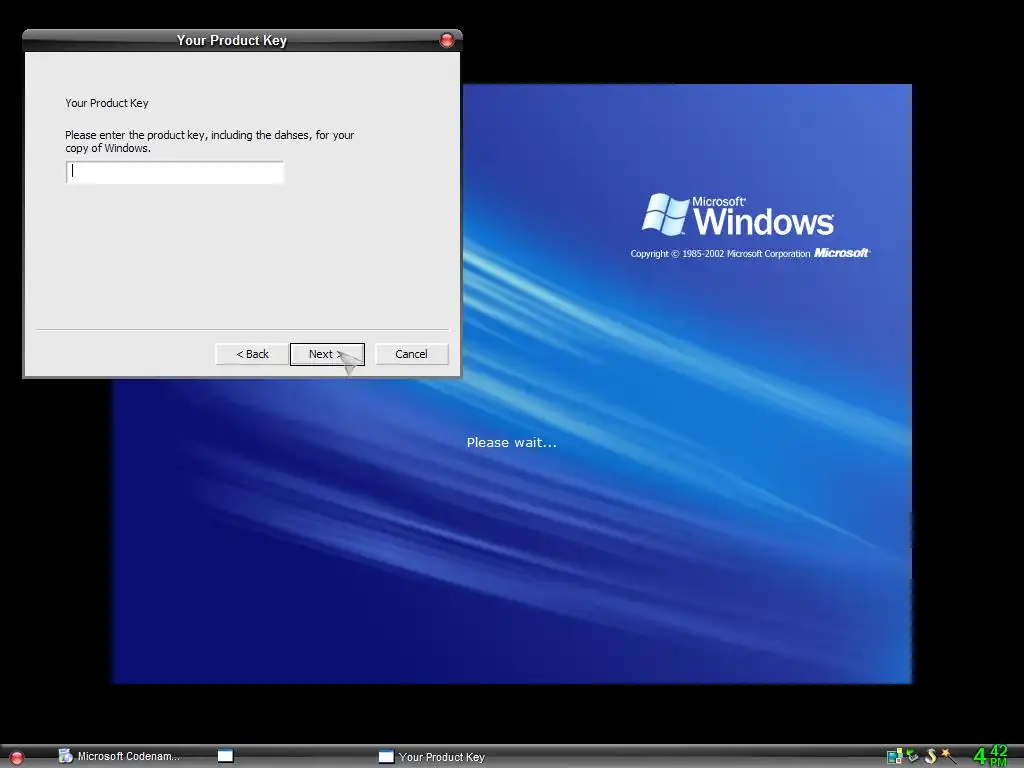
Task: Open the red orb start button
Action: click(x=17, y=758)
